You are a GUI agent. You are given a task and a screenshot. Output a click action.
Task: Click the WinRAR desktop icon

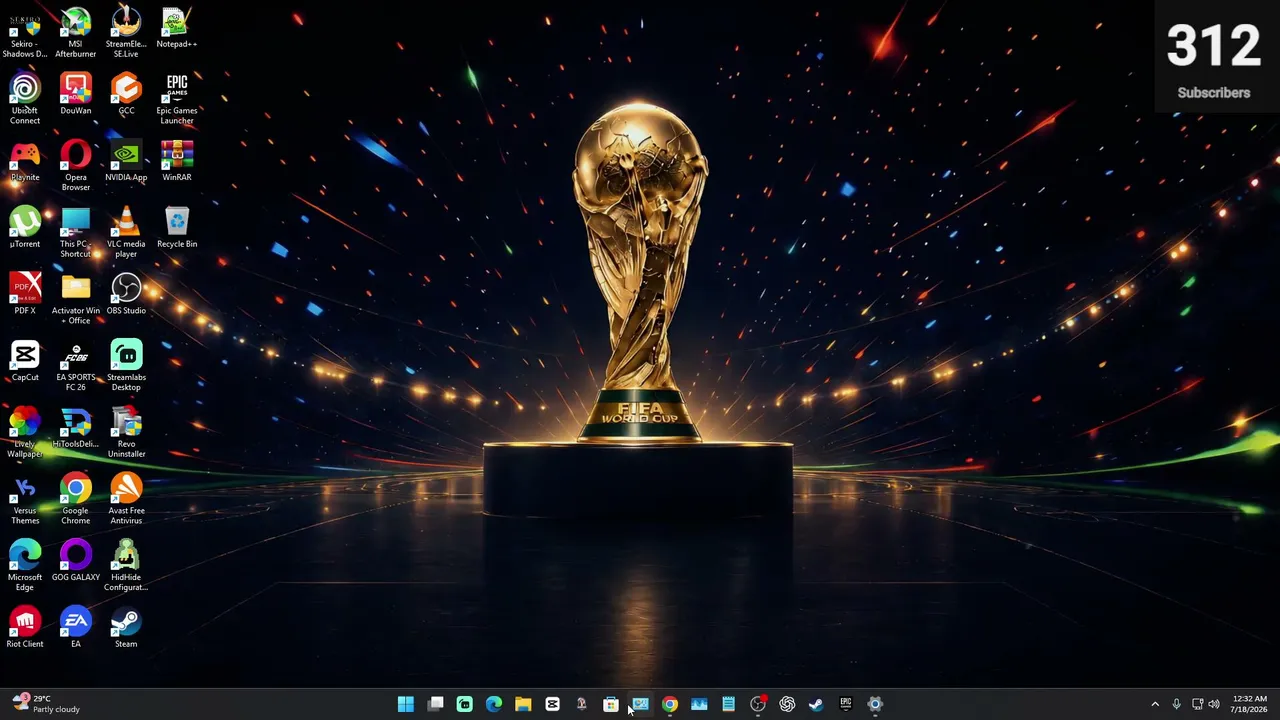click(177, 161)
